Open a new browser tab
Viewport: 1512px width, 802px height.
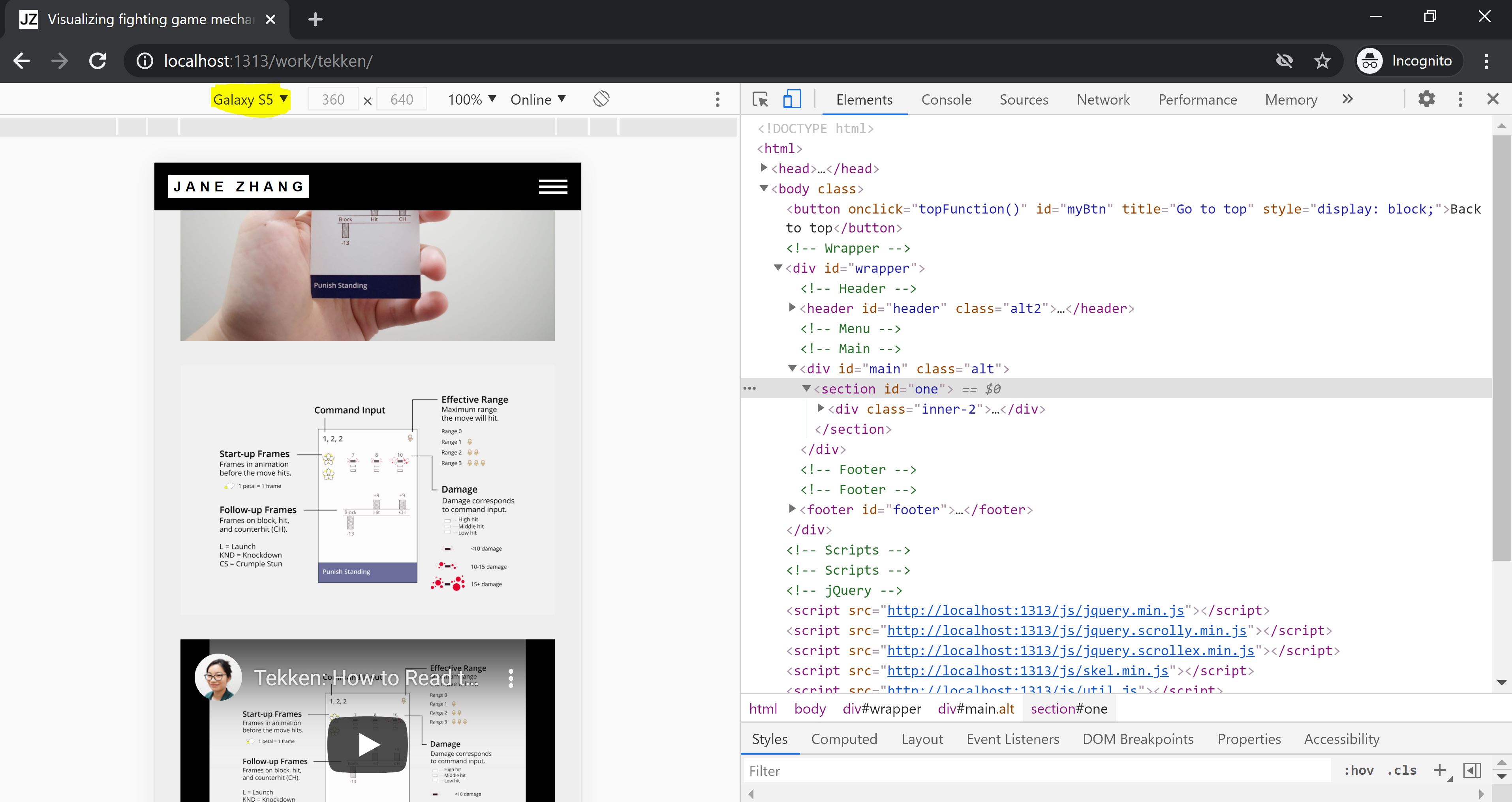315,19
